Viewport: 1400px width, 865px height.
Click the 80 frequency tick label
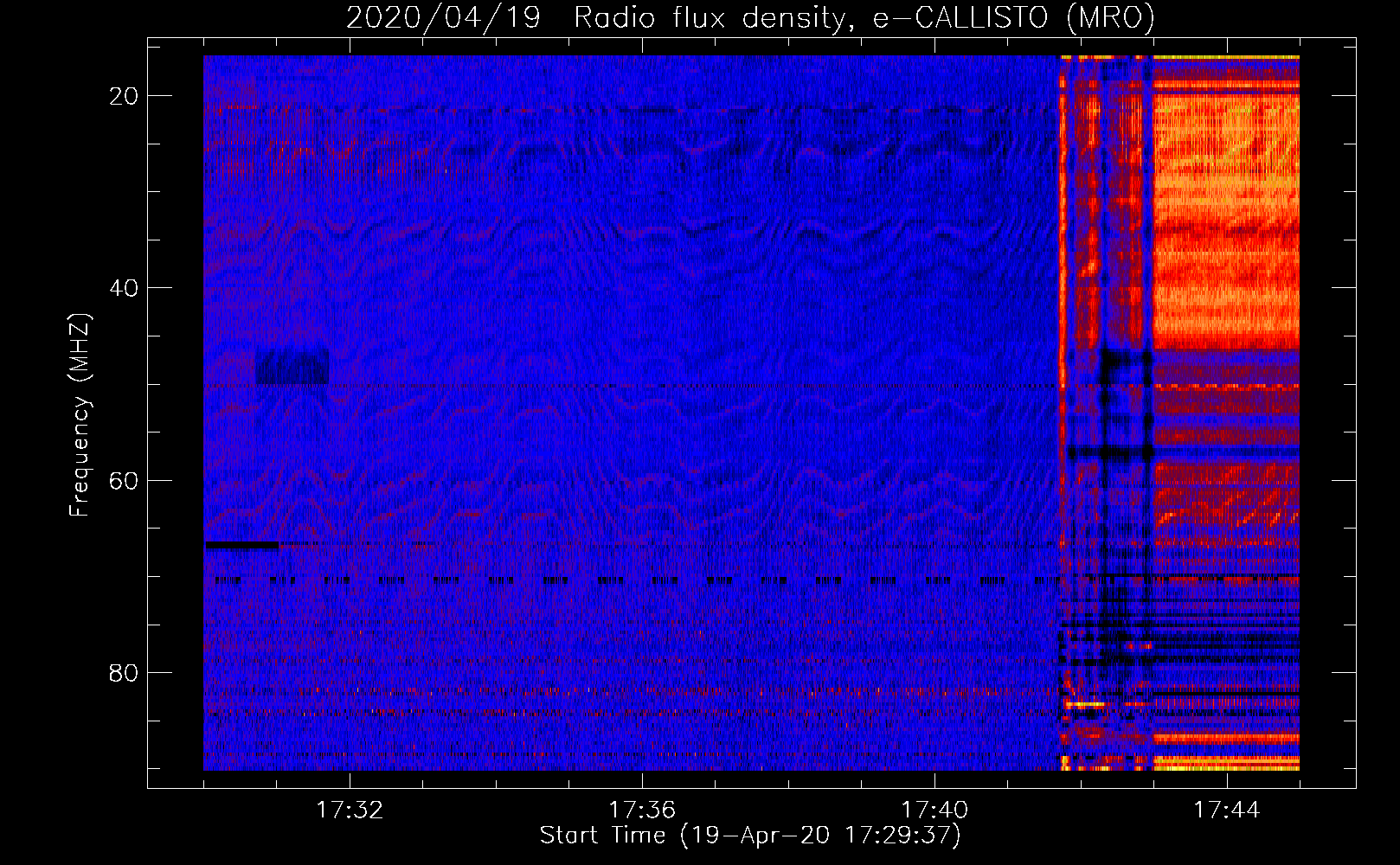tap(124, 672)
